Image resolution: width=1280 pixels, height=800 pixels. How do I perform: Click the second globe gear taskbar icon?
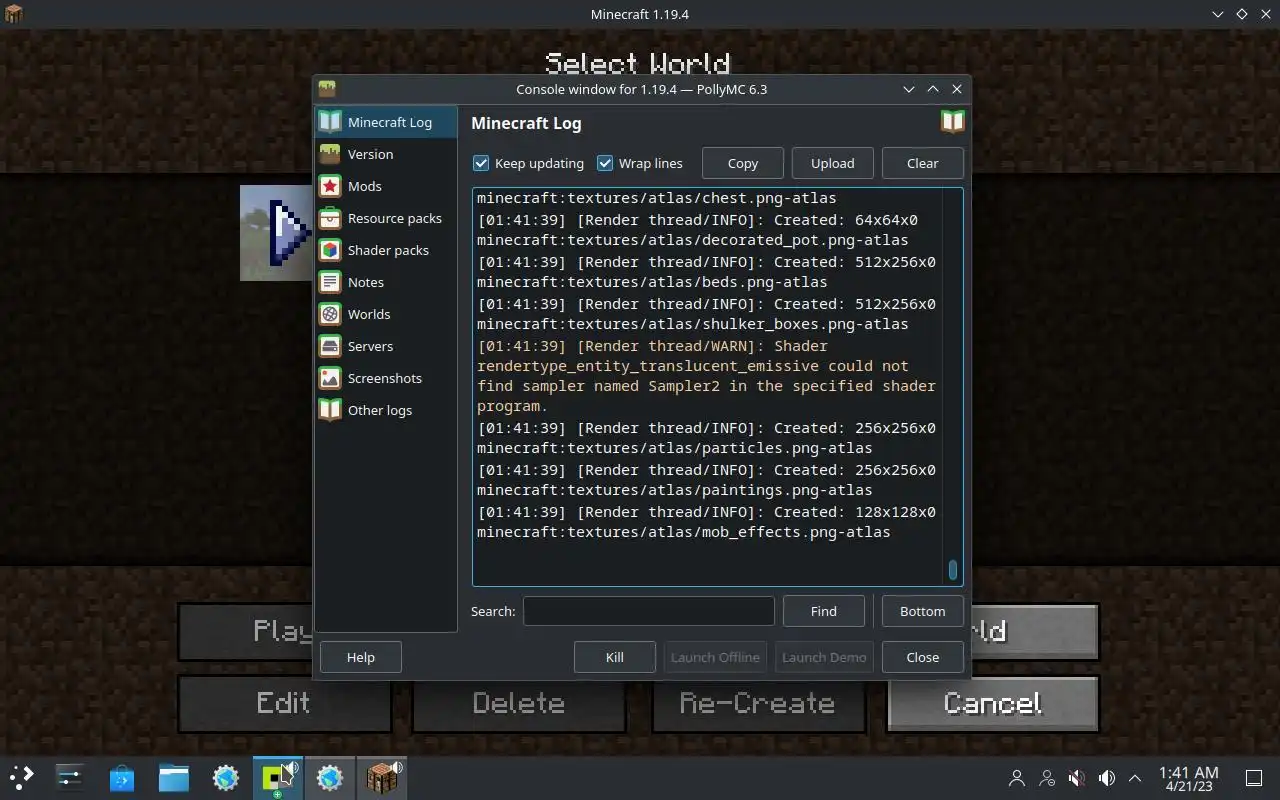pos(329,777)
